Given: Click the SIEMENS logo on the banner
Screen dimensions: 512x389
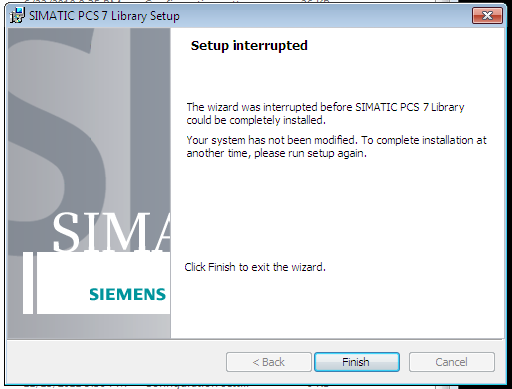Looking at the screenshot, I should coord(128,295).
